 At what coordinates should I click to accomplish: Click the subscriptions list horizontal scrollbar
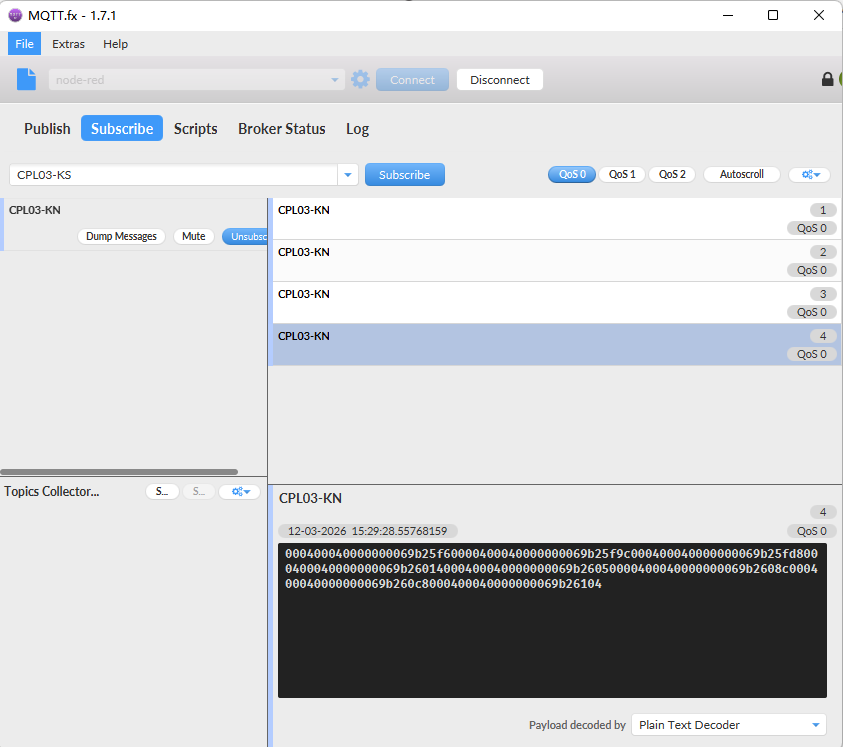pyautogui.click(x=119, y=472)
